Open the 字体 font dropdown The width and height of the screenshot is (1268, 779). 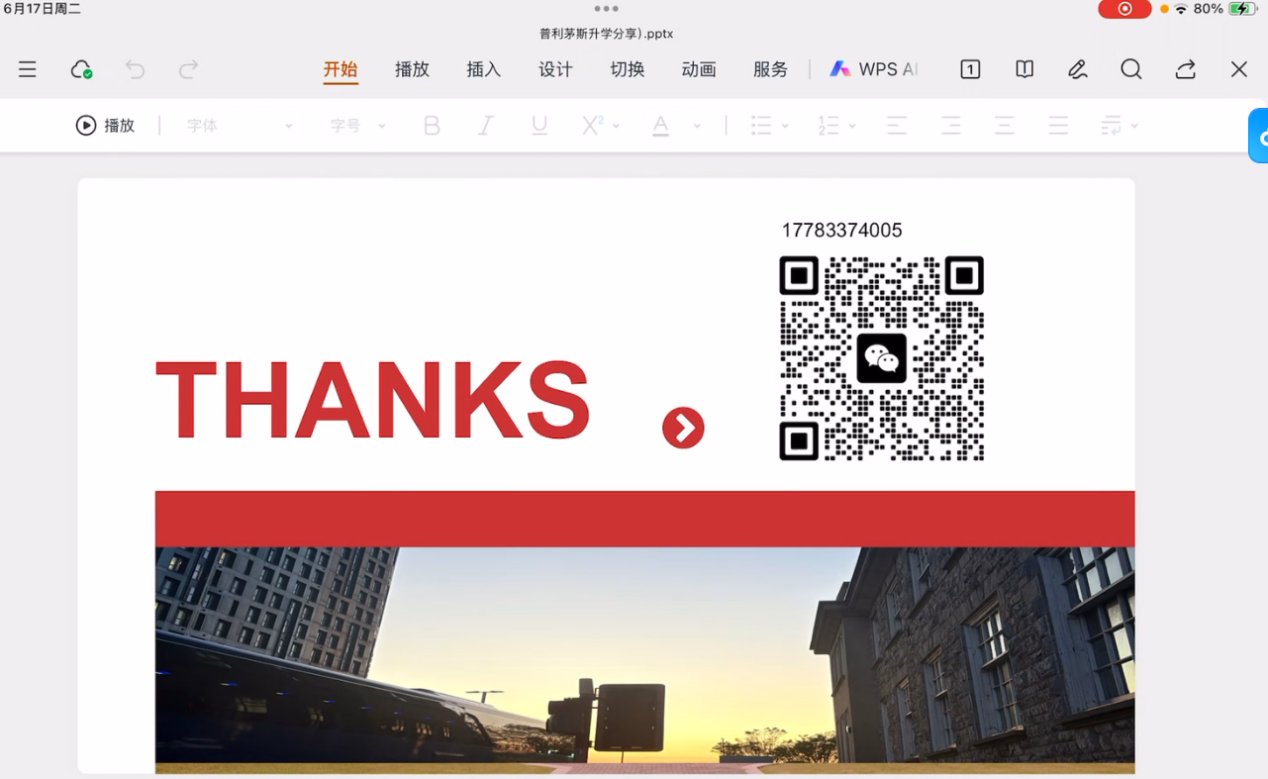[240, 126]
